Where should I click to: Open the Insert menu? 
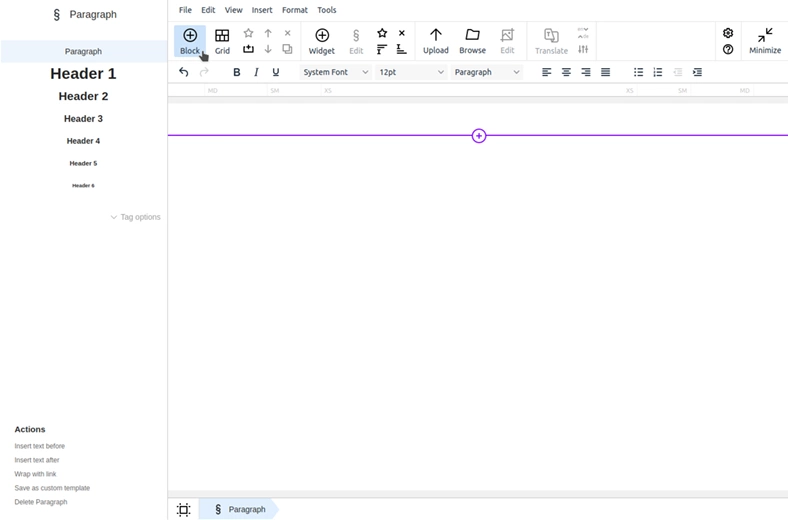(x=262, y=10)
